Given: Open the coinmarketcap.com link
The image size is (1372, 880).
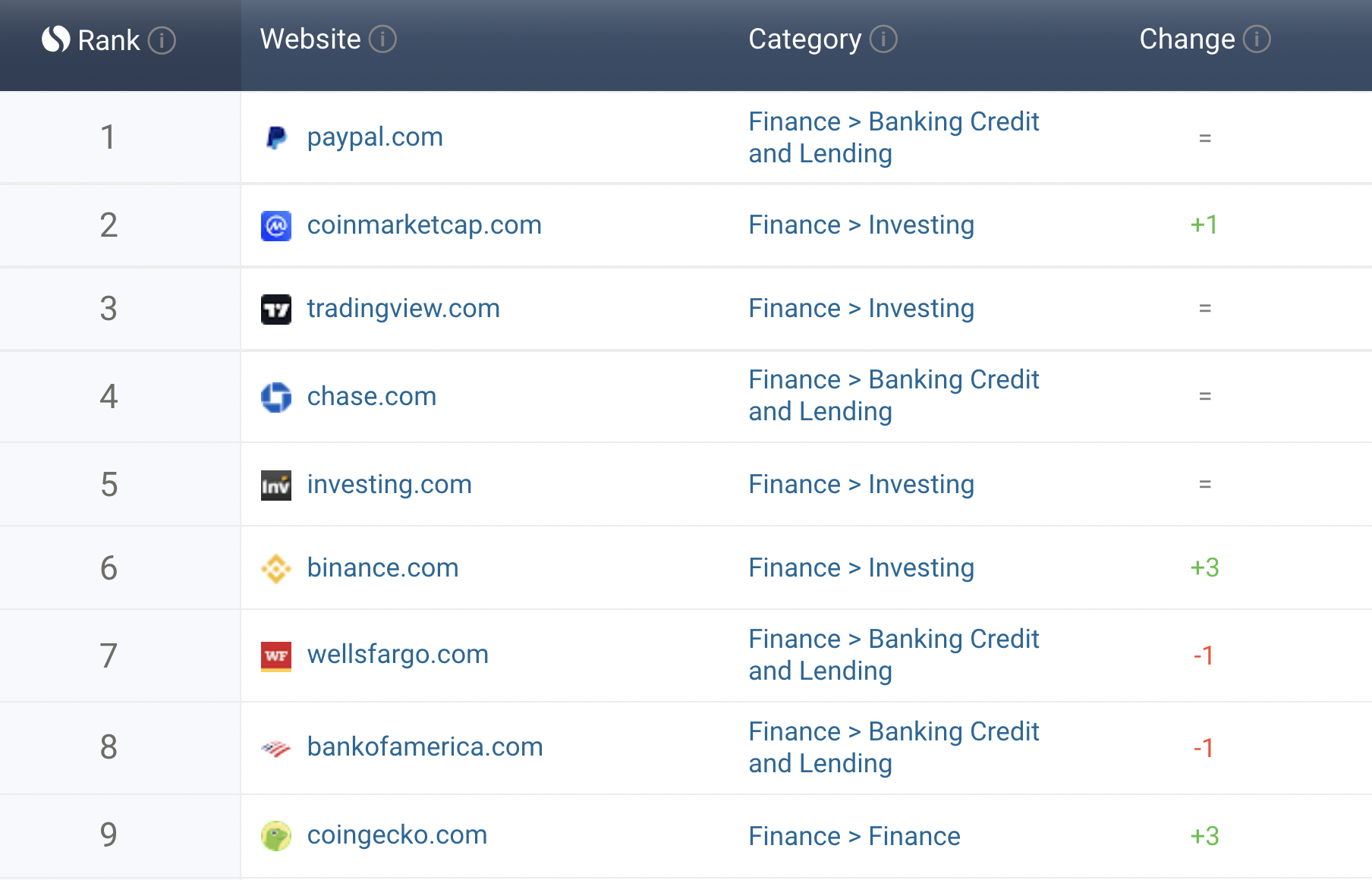Looking at the screenshot, I should point(424,225).
